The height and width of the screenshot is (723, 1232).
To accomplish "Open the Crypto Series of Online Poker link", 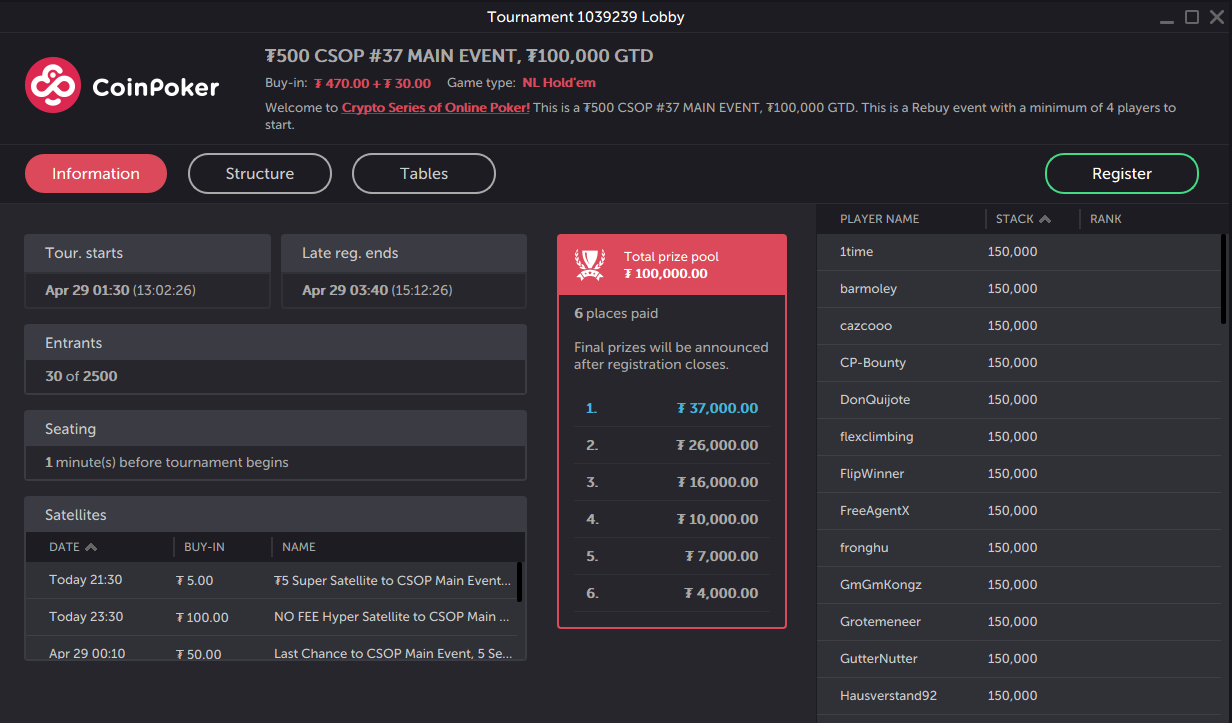I will pyautogui.click(x=435, y=107).
